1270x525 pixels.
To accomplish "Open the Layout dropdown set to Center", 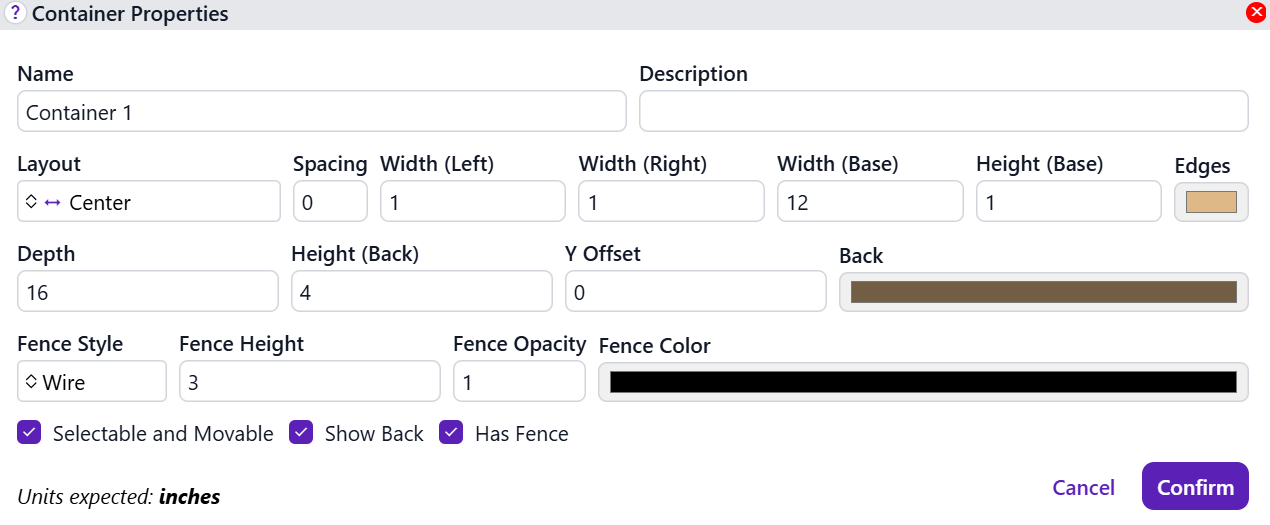I will click(x=148, y=202).
